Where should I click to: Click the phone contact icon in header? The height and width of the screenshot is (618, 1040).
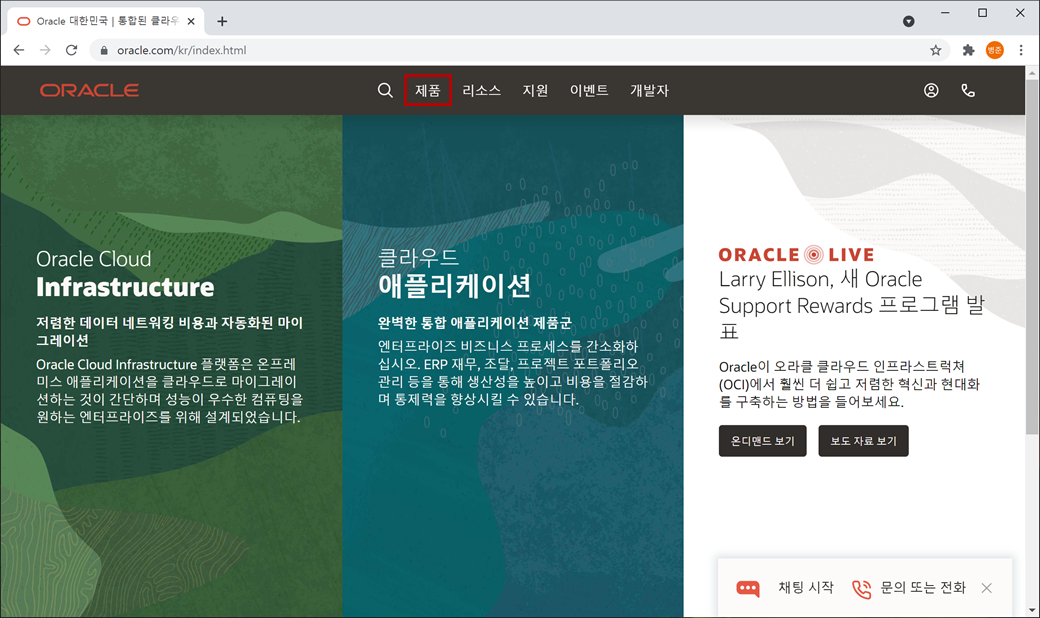[968, 90]
